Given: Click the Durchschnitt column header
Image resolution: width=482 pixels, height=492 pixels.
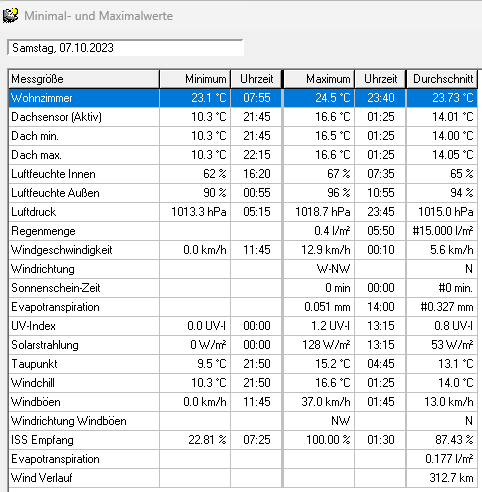Looking at the screenshot, I should point(442,79).
